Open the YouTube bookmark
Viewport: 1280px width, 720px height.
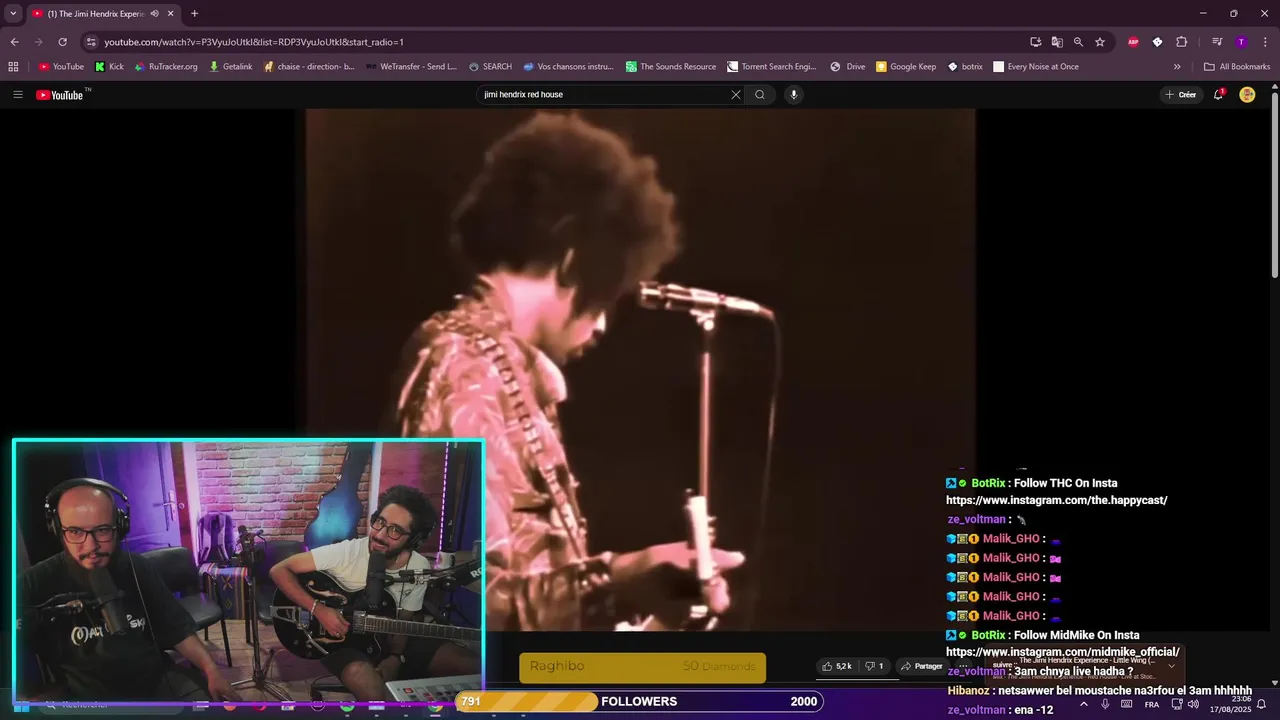[x=61, y=67]
